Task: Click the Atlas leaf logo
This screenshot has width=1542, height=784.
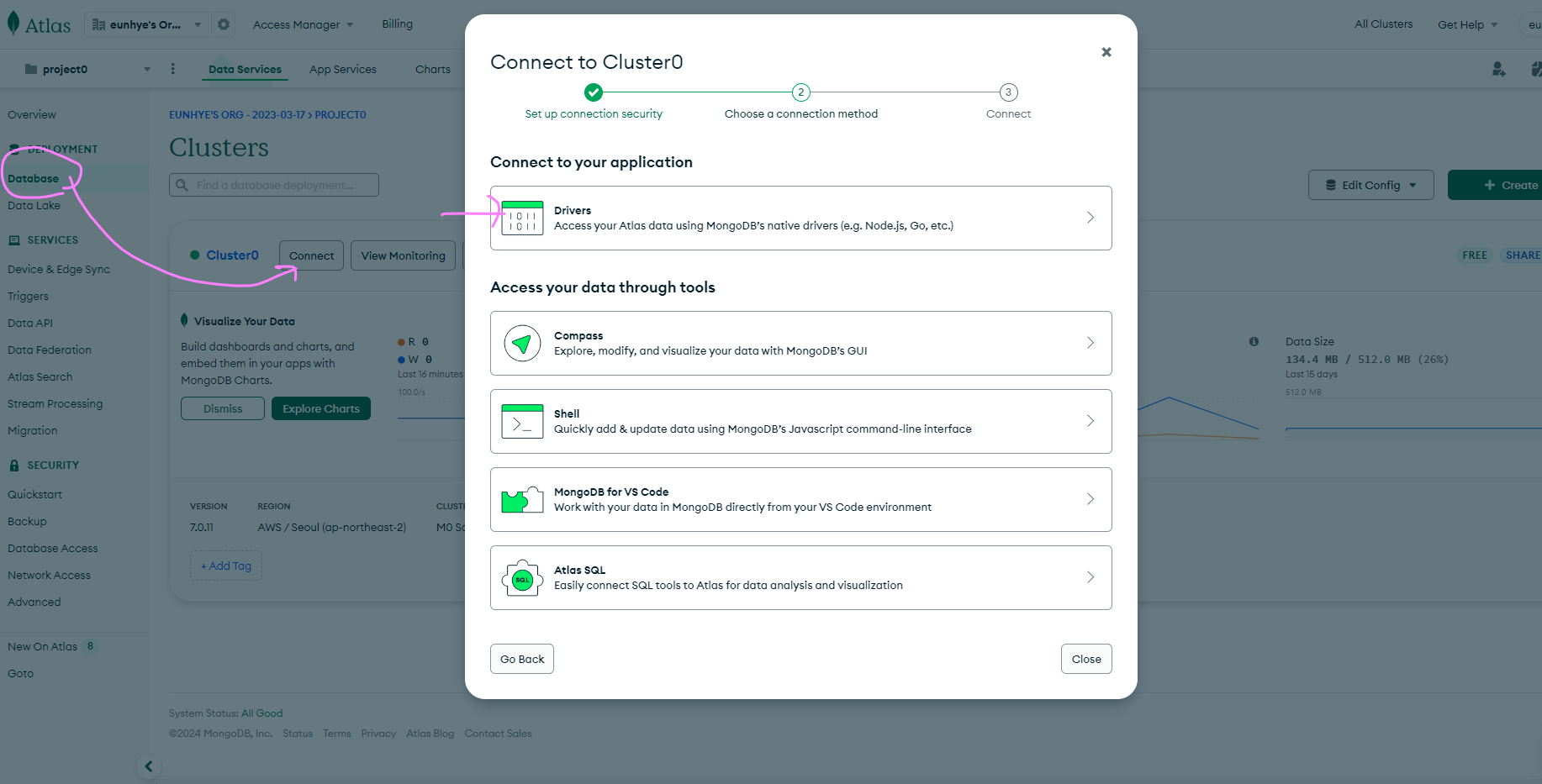Action: (x=13, y=24)
